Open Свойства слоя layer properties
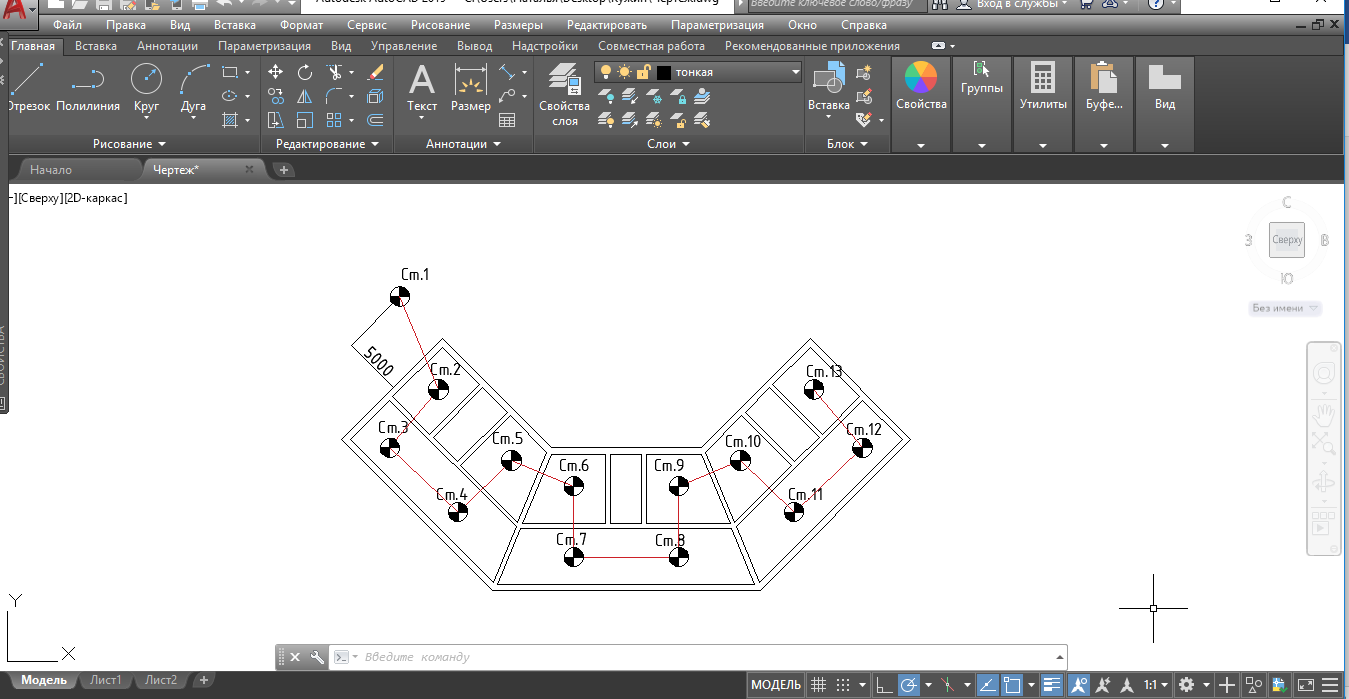This screenshot has width=1349, height=699. [x=565, y=95]
